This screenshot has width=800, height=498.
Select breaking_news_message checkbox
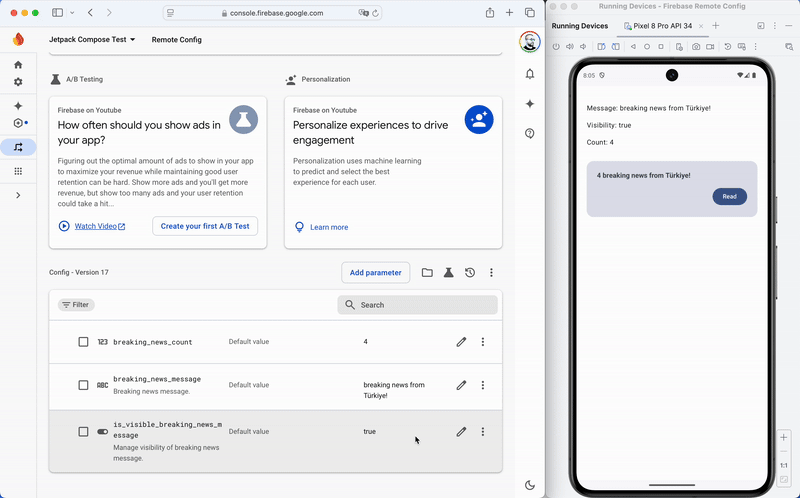pyautogui.click(x=83, y=385)
